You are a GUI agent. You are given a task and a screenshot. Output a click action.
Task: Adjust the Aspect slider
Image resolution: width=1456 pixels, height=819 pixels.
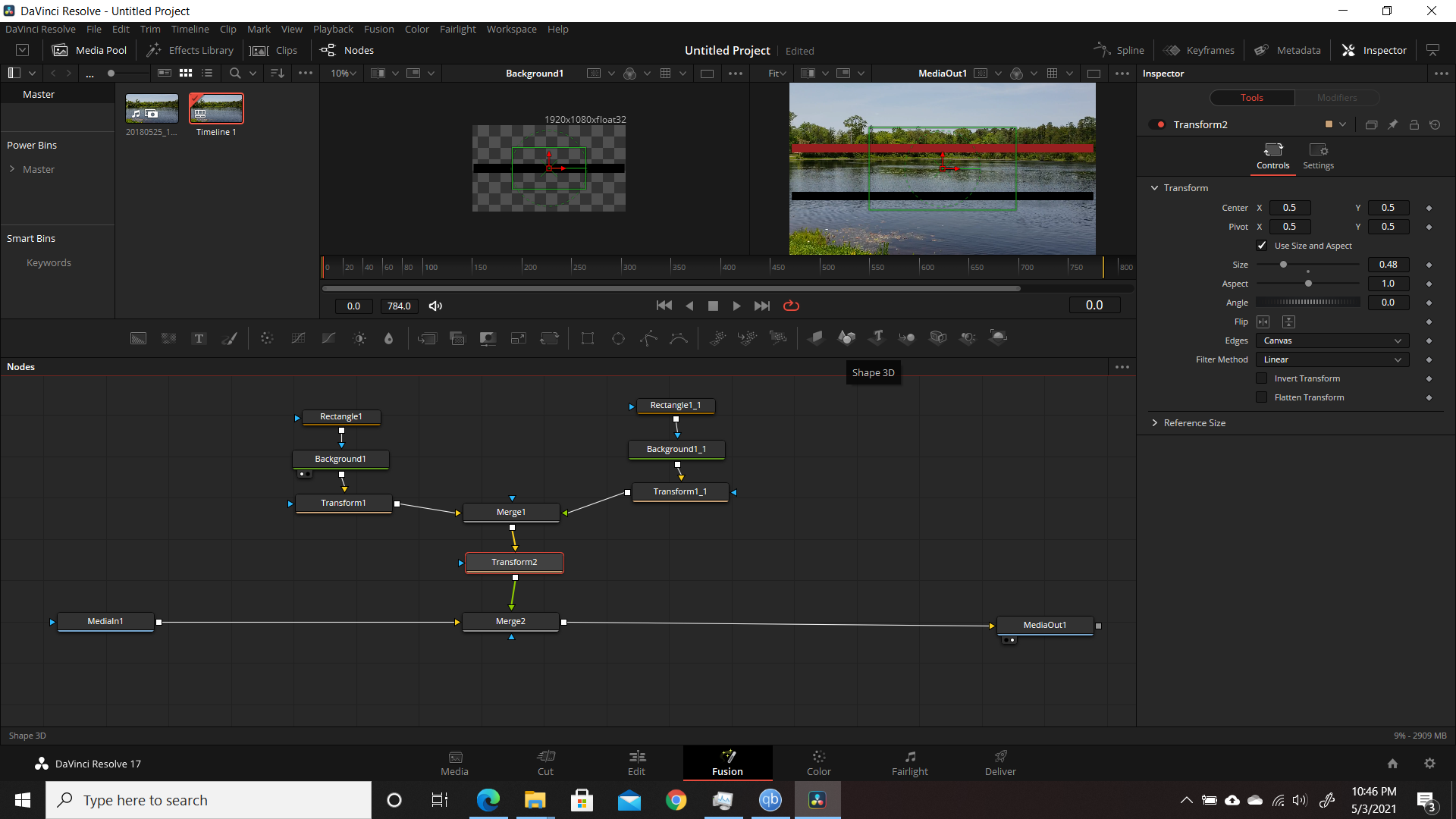click(1308, 284)
